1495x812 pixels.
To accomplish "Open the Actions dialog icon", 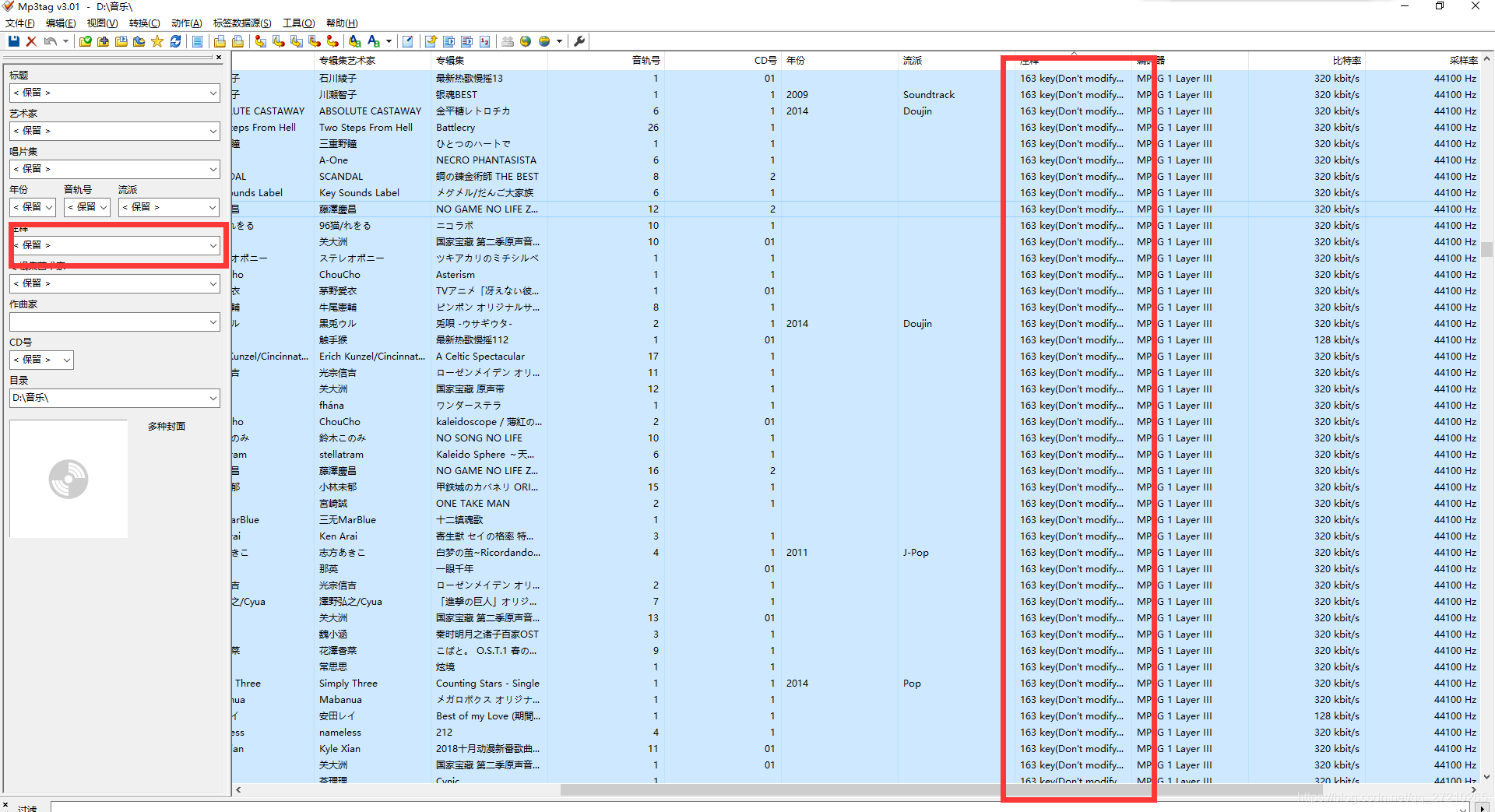I will 354,41.
